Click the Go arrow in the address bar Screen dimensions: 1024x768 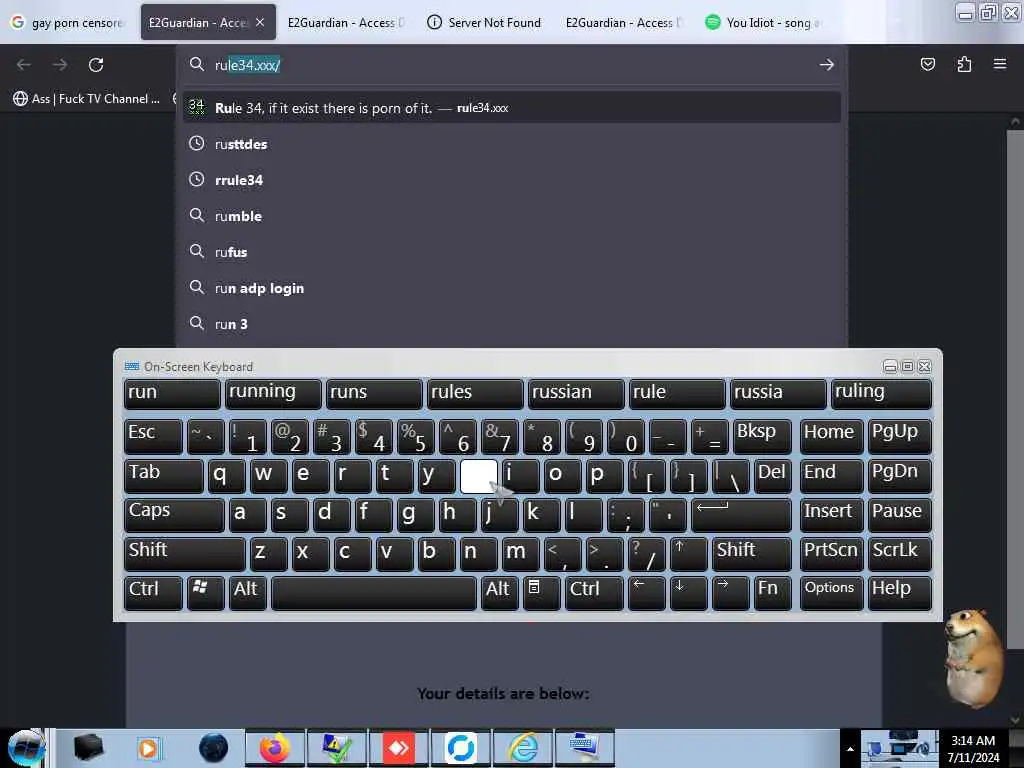826,65
